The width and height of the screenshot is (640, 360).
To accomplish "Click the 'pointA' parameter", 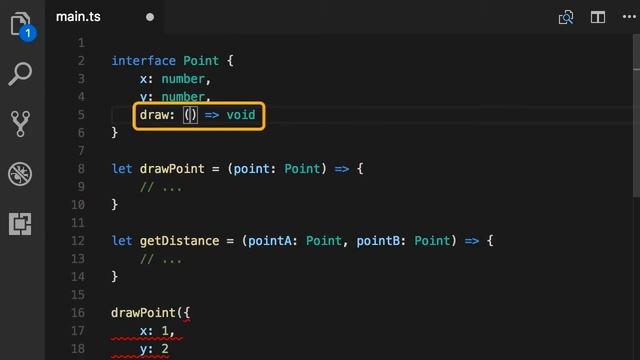I will pyautogui.click(x=269, y=241).
